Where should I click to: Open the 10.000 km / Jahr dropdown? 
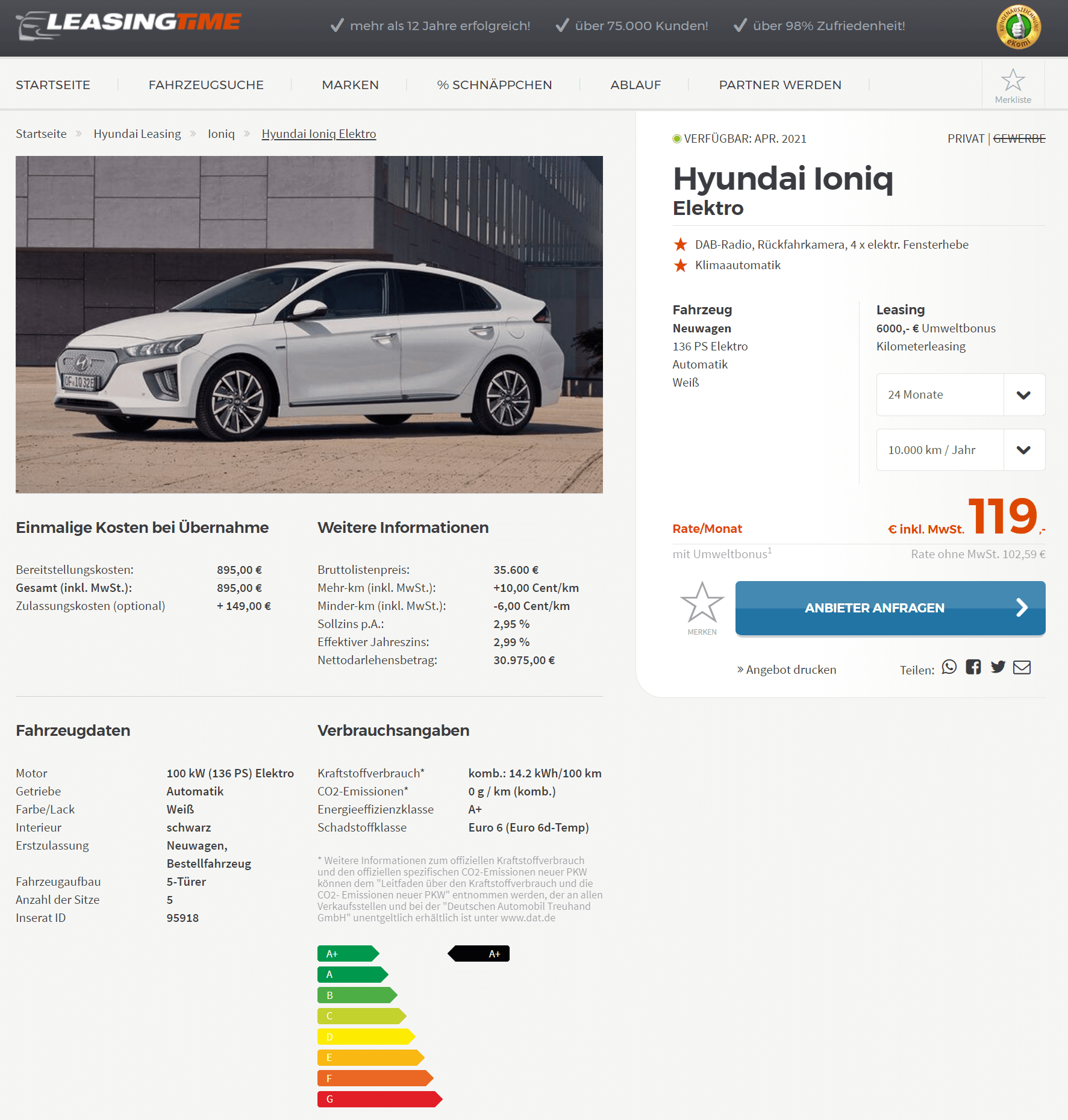tap(961, 450)
